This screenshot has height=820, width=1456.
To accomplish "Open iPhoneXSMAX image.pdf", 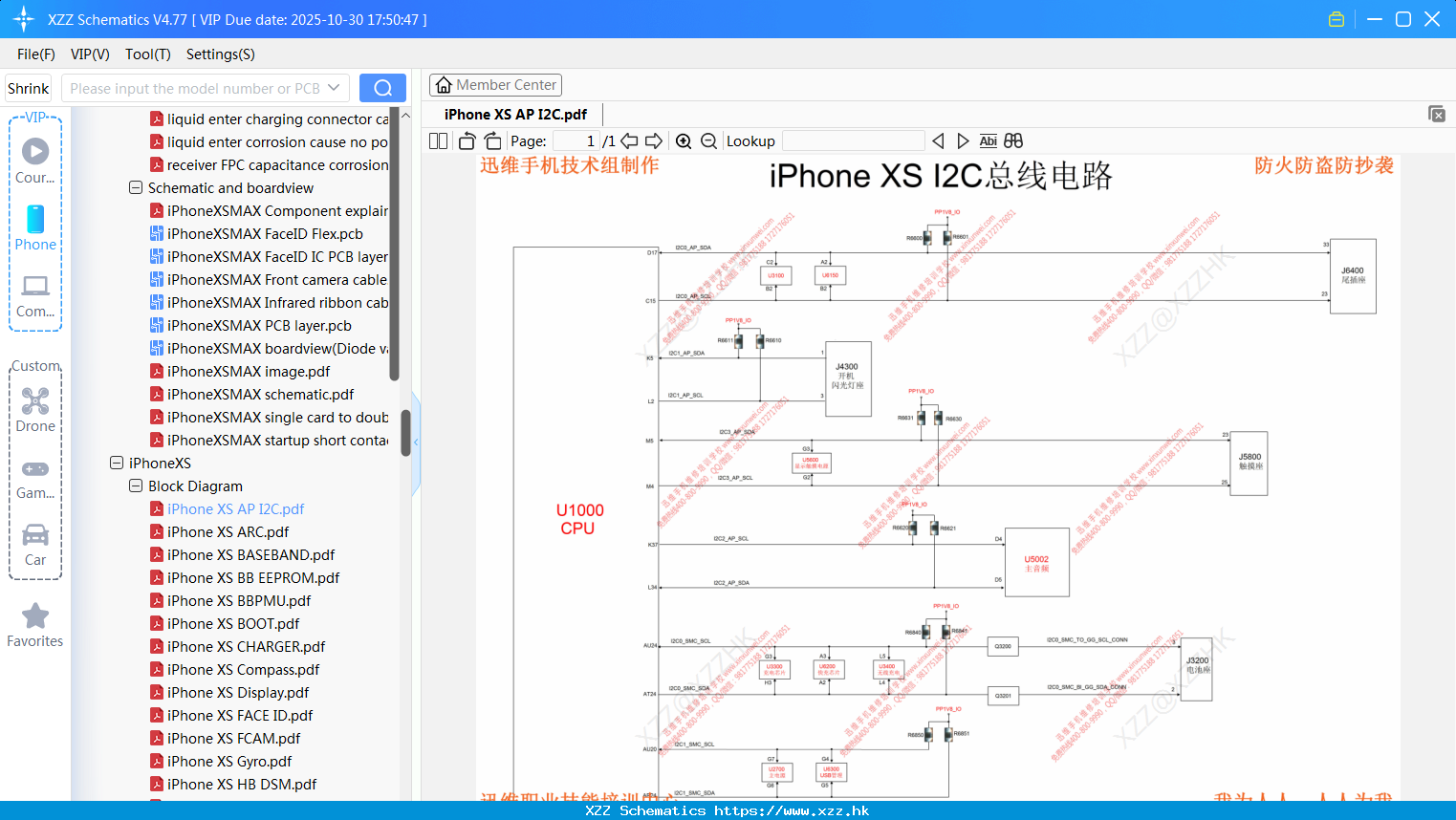I will (x=249, y=372).
